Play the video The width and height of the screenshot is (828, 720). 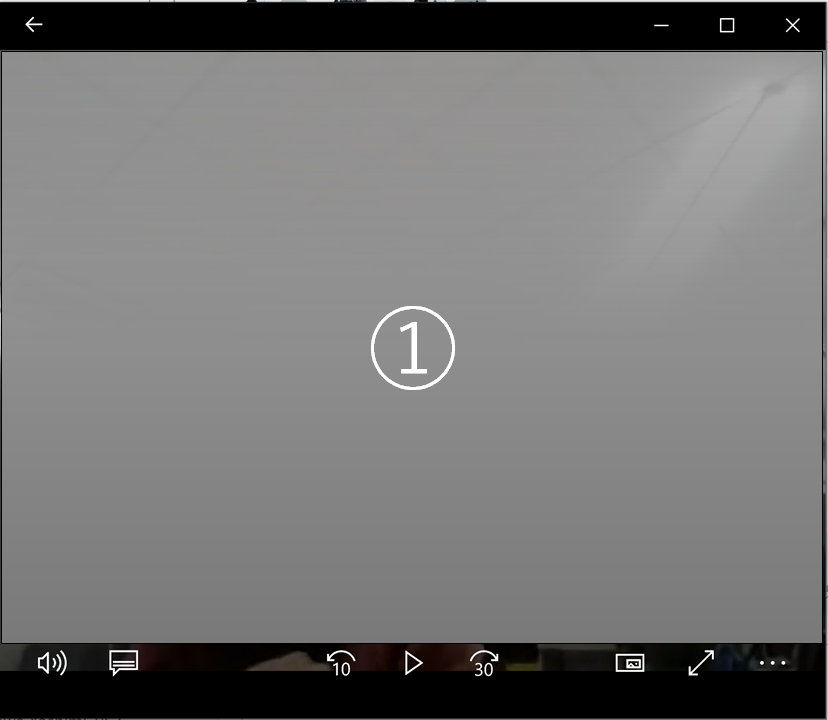coord(413,663)
